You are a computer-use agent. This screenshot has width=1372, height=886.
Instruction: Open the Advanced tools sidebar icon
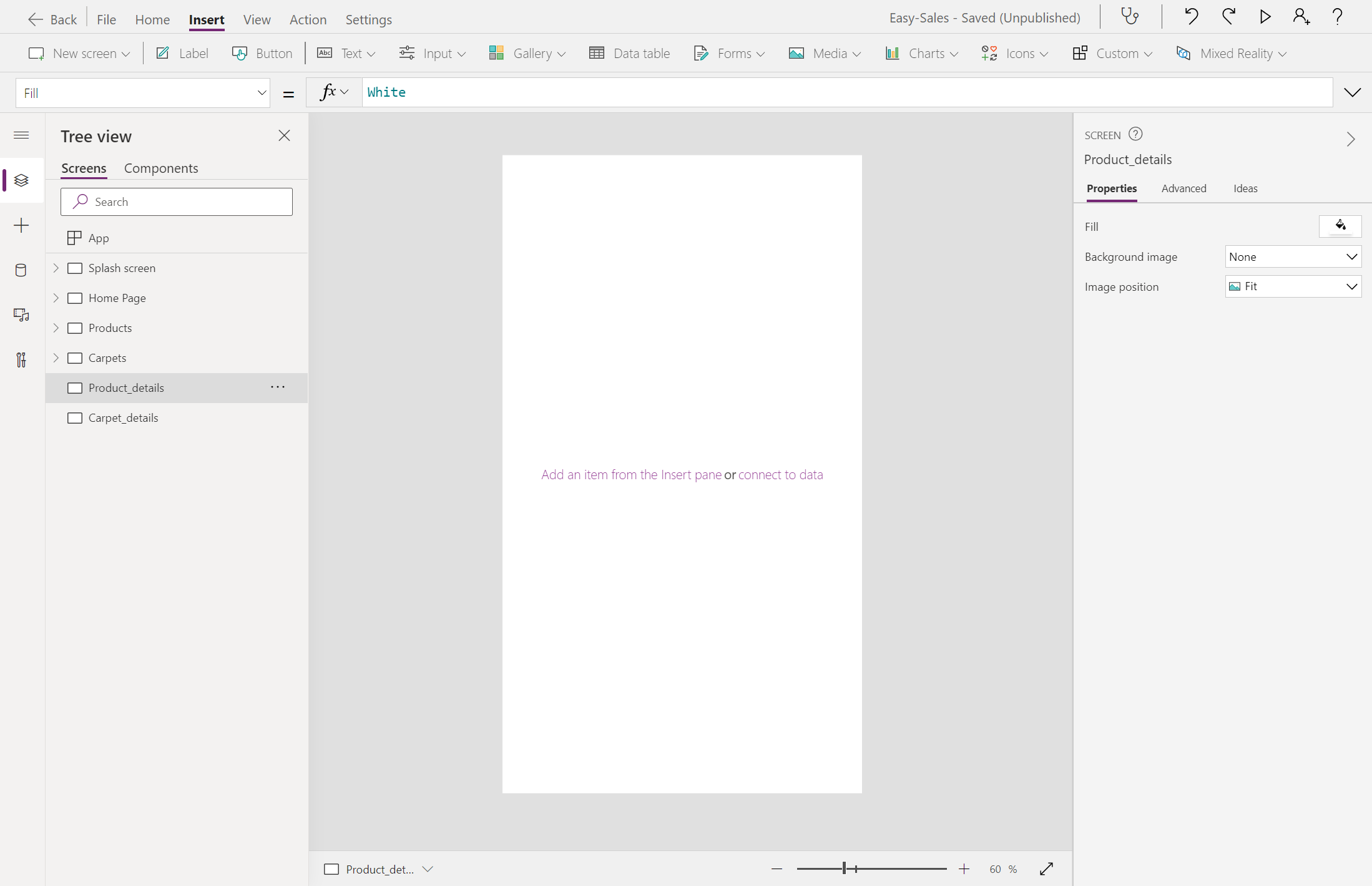21,360
